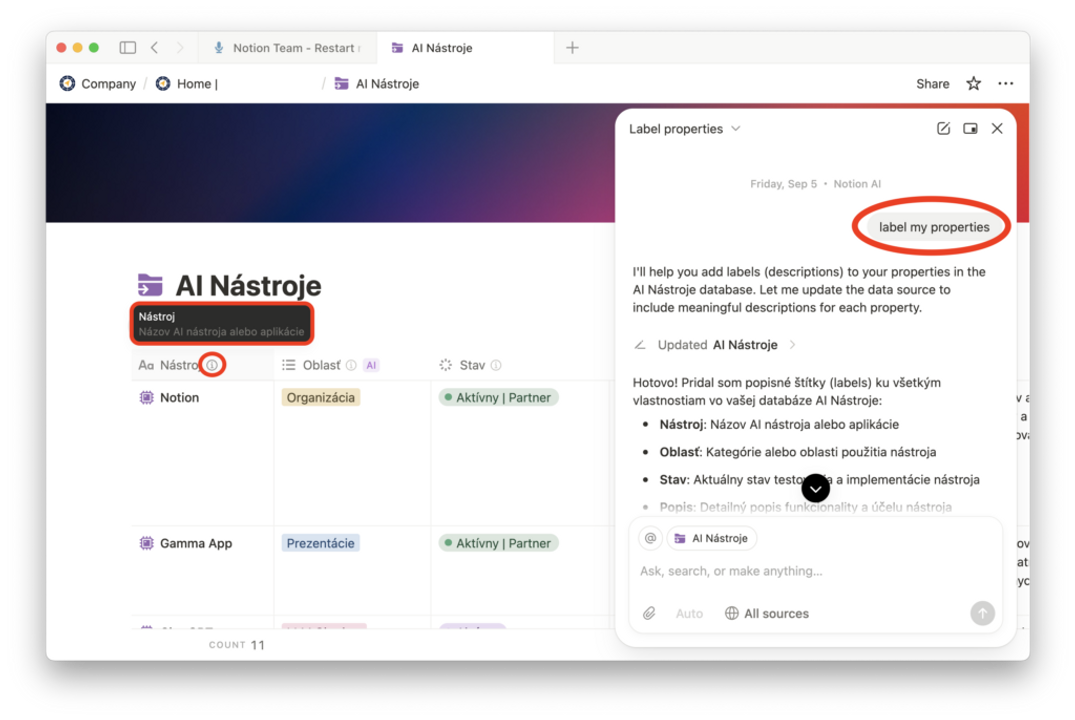Switch AI panel to sidebar mode icon

970,128
